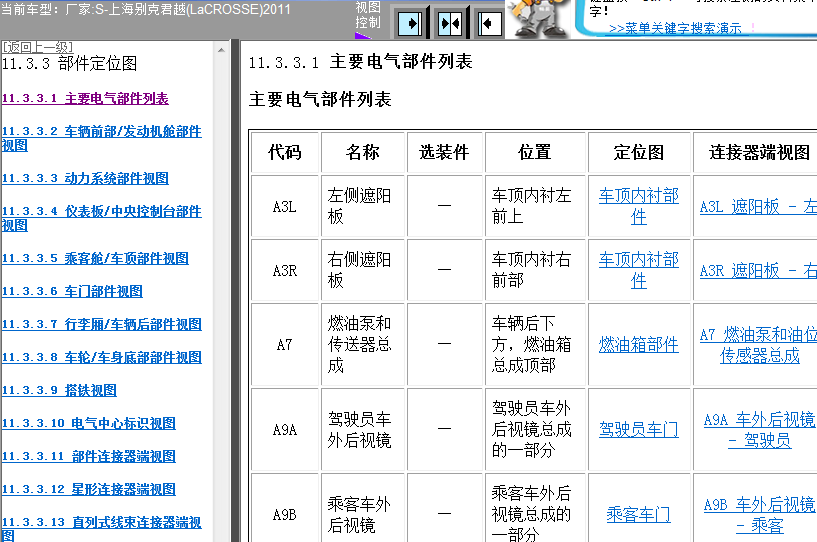
Task: Click the right-arrow view control icon
Action: point(410,23)
